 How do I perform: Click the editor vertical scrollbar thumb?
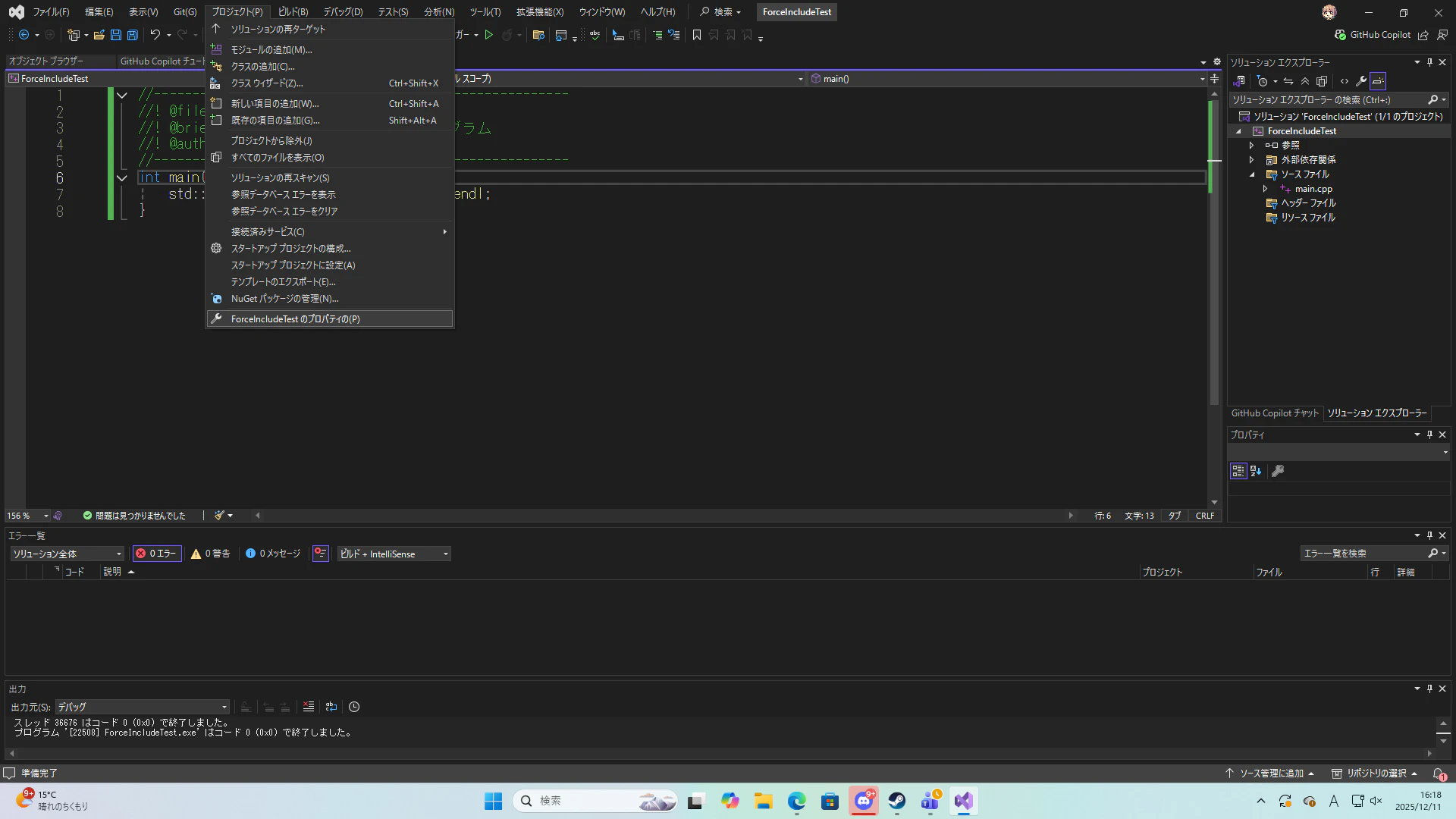[x=1214, y=250]
